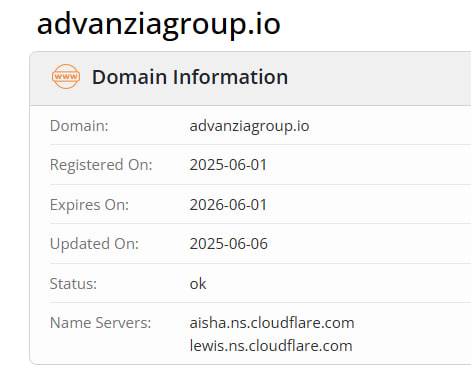
Task: Click the orange www globe icon
Action: click(x=66, y=77)
